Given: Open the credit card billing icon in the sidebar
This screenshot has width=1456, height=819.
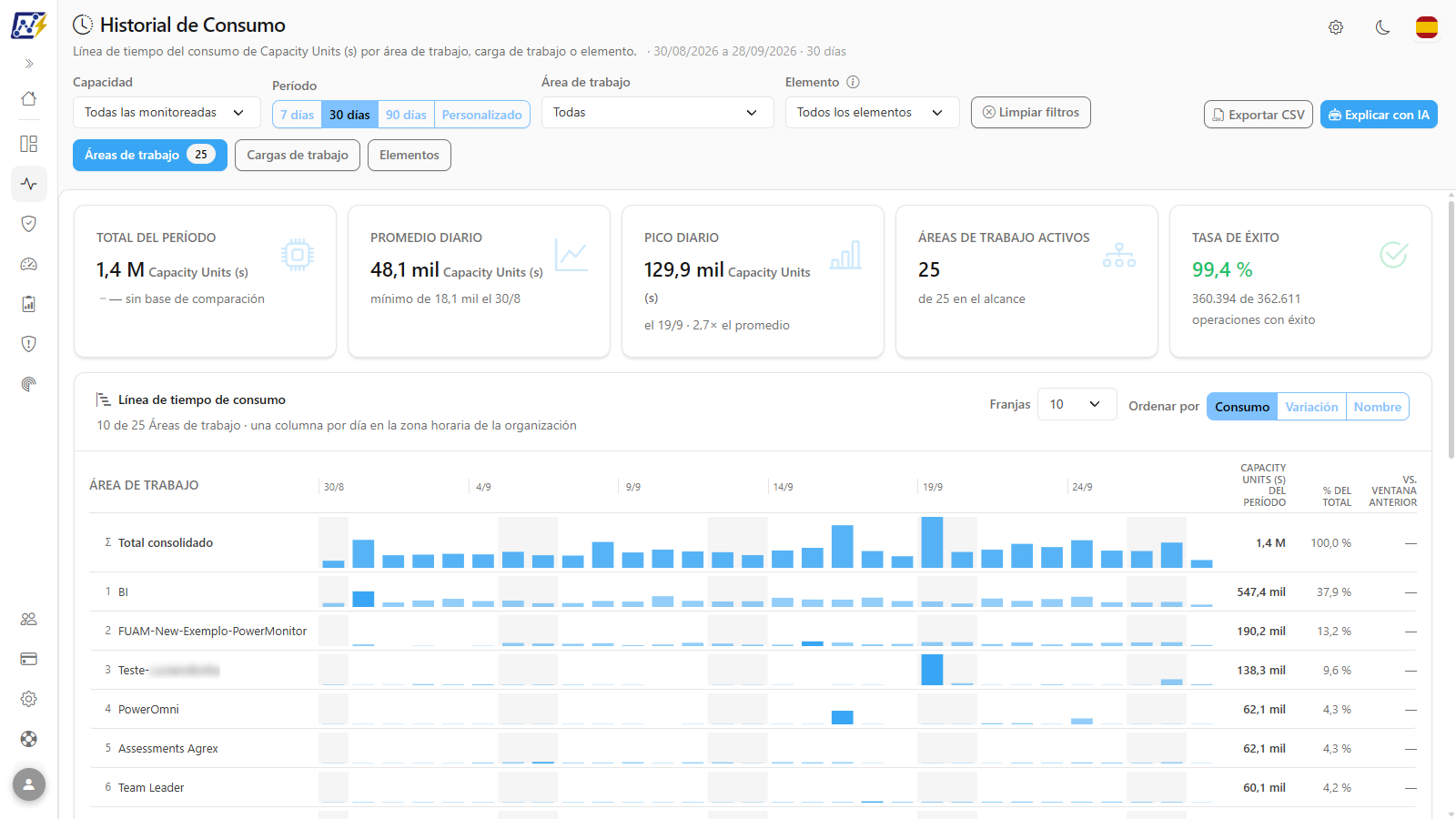Looking at the screenshot, I should click(29, 659).
